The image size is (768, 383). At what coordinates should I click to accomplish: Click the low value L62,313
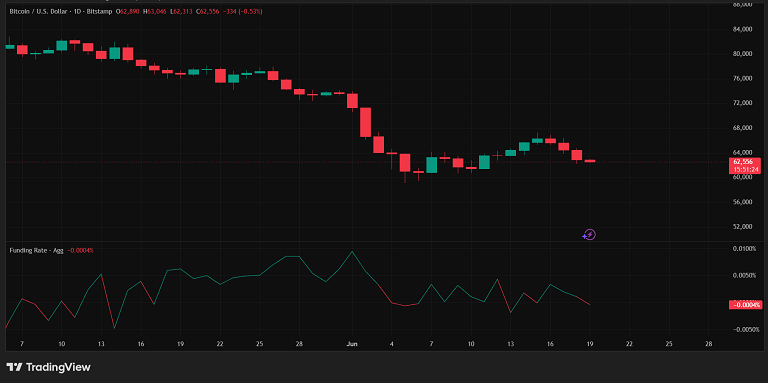coord(182,11)
